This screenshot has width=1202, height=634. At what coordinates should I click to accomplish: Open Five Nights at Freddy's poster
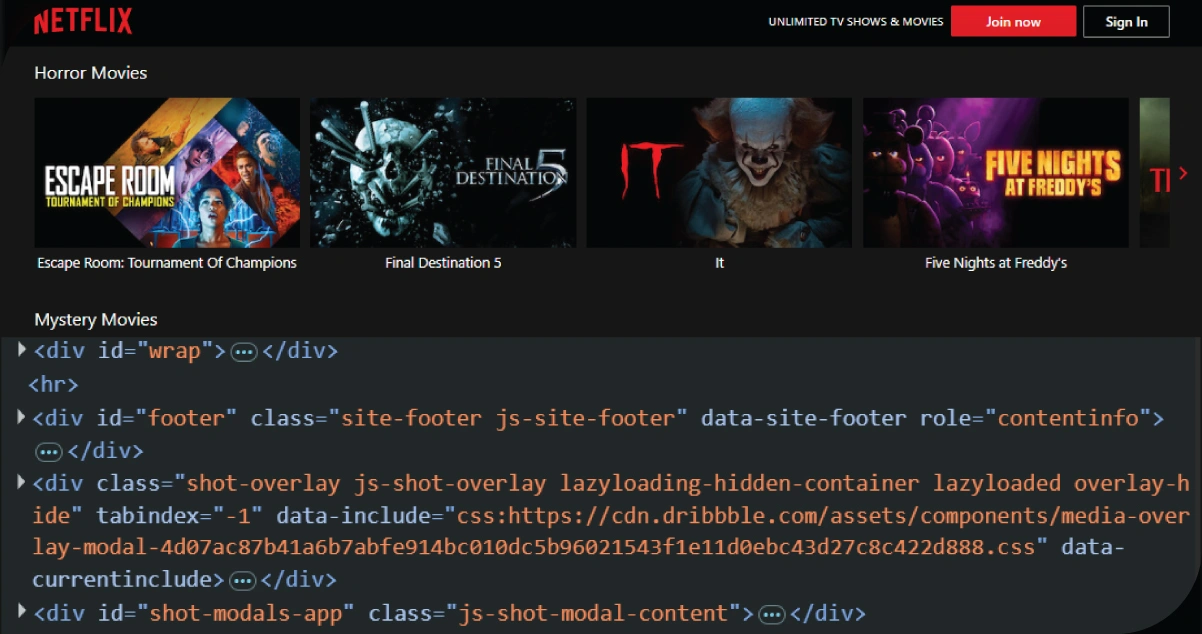[x=995, y=172]
